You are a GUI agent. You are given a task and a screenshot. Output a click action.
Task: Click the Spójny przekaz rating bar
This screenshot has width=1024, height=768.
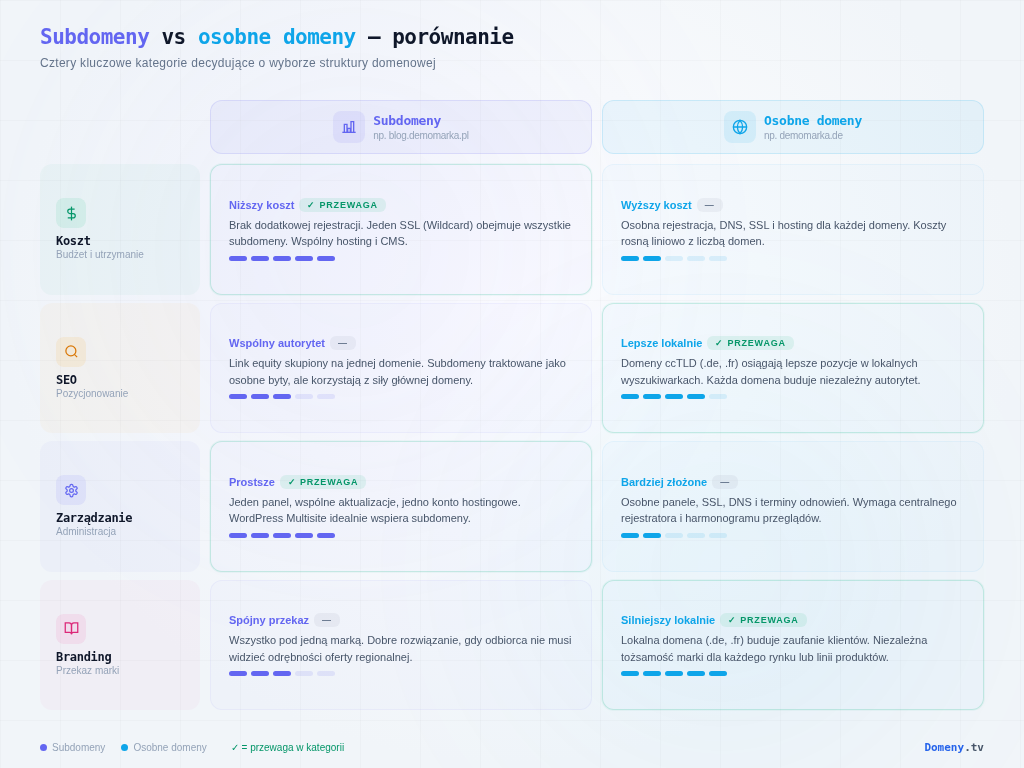click(x=282, y=673)
